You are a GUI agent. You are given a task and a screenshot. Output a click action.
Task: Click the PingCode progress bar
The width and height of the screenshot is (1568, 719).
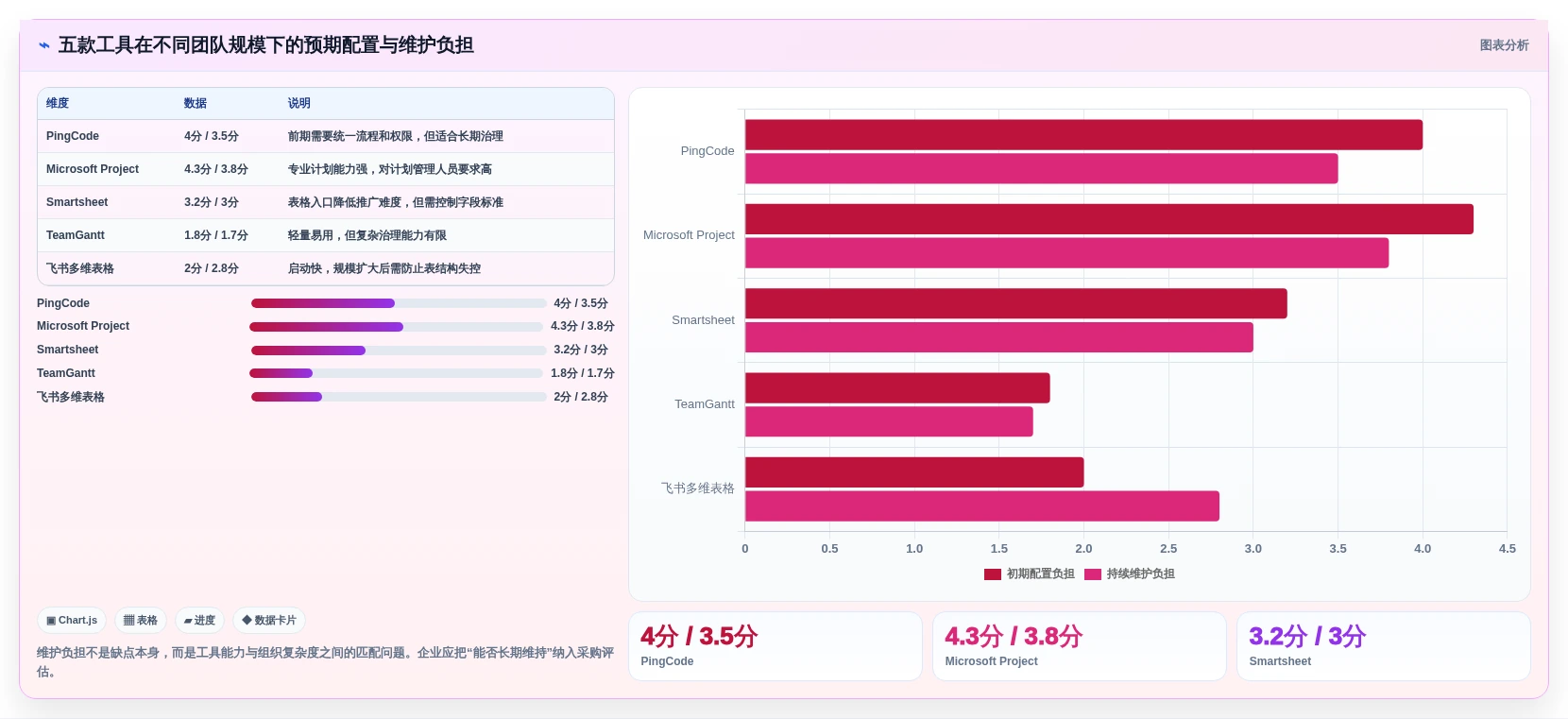point(399,303)
